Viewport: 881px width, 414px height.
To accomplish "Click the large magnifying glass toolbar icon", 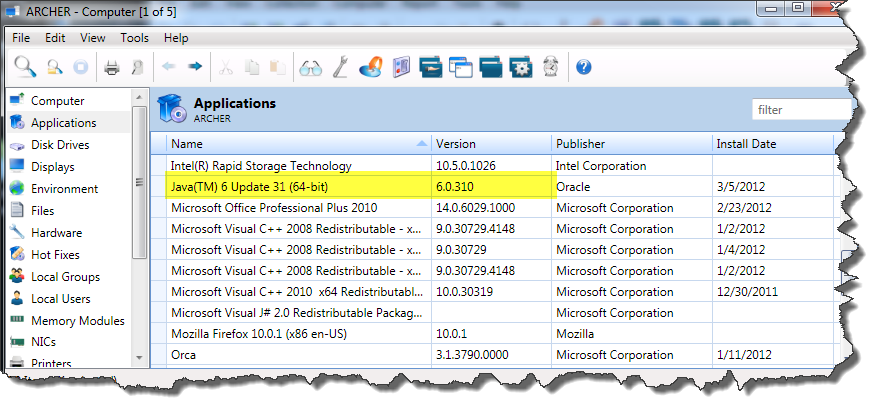I will (25, 67).
